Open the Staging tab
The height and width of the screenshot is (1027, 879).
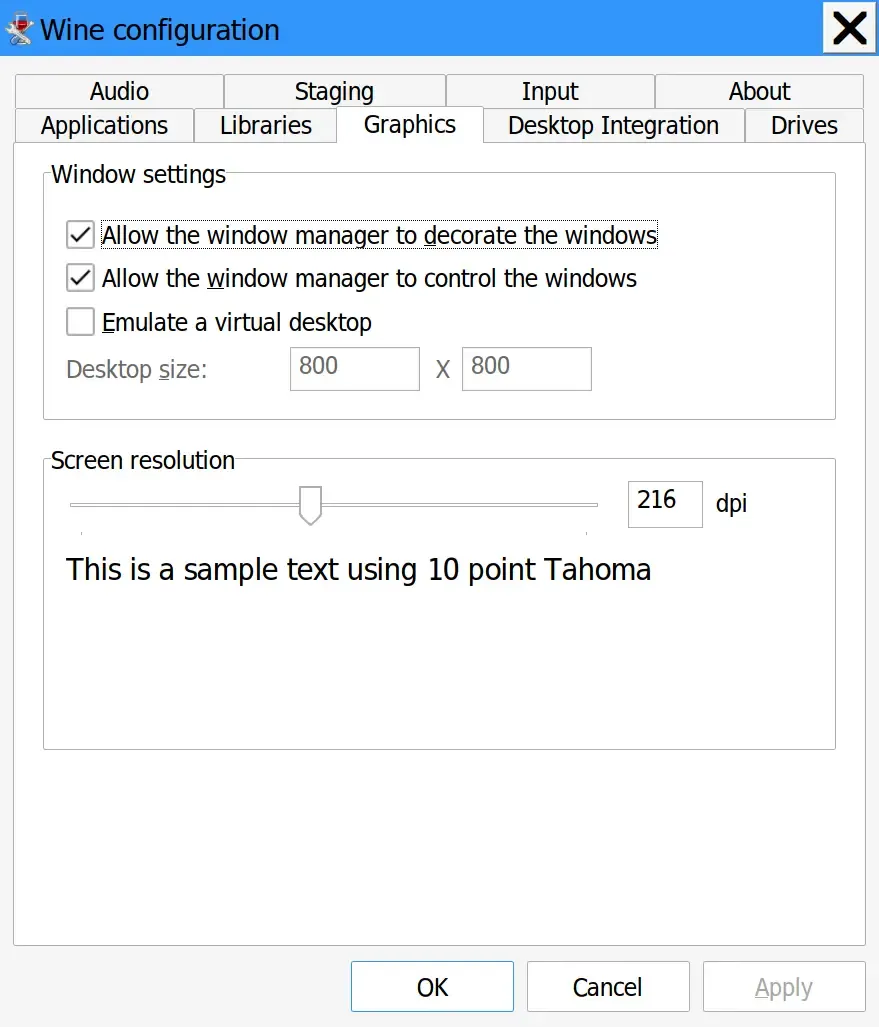[x=334, y=92]
